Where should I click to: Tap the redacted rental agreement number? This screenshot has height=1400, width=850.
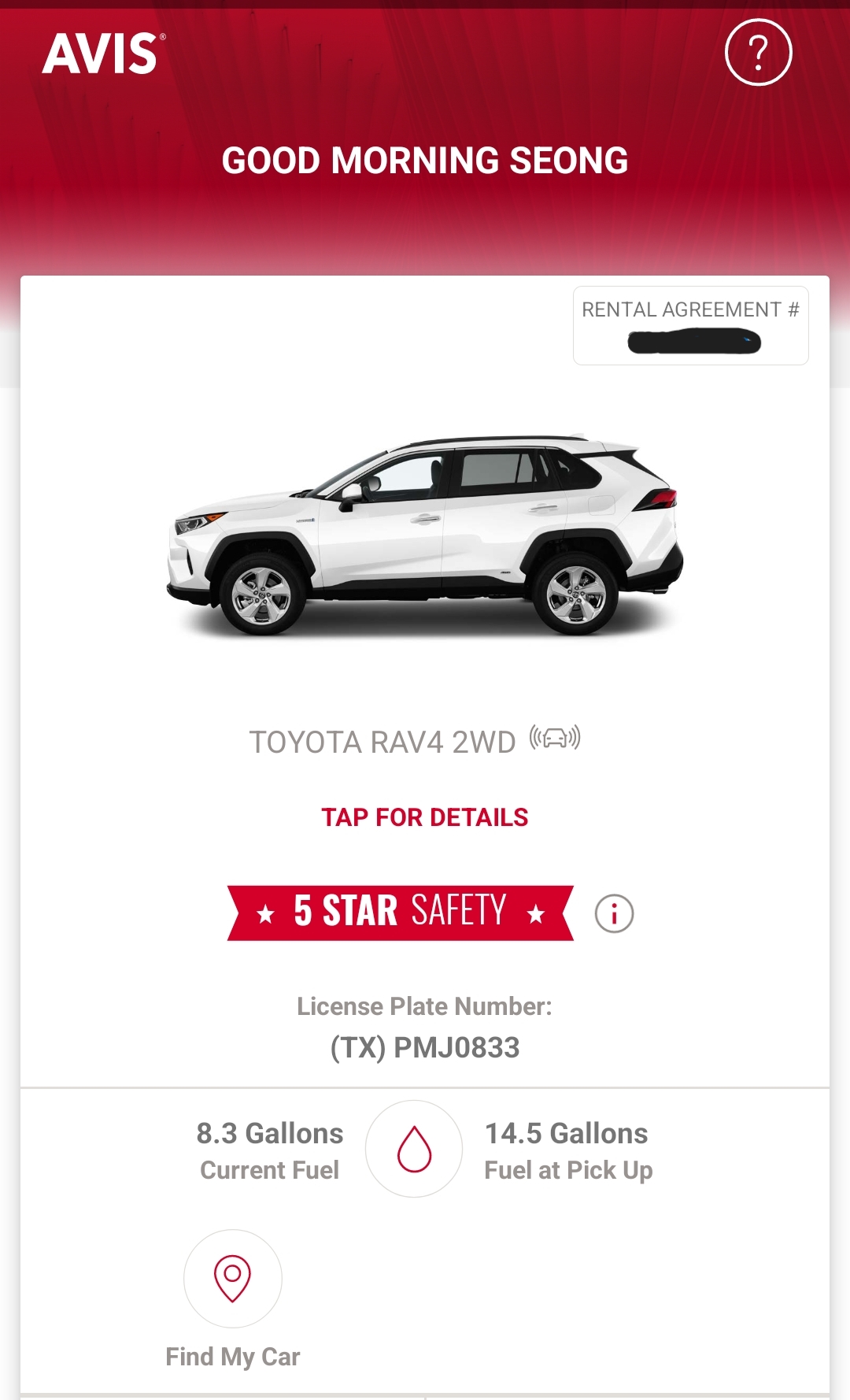694,343
